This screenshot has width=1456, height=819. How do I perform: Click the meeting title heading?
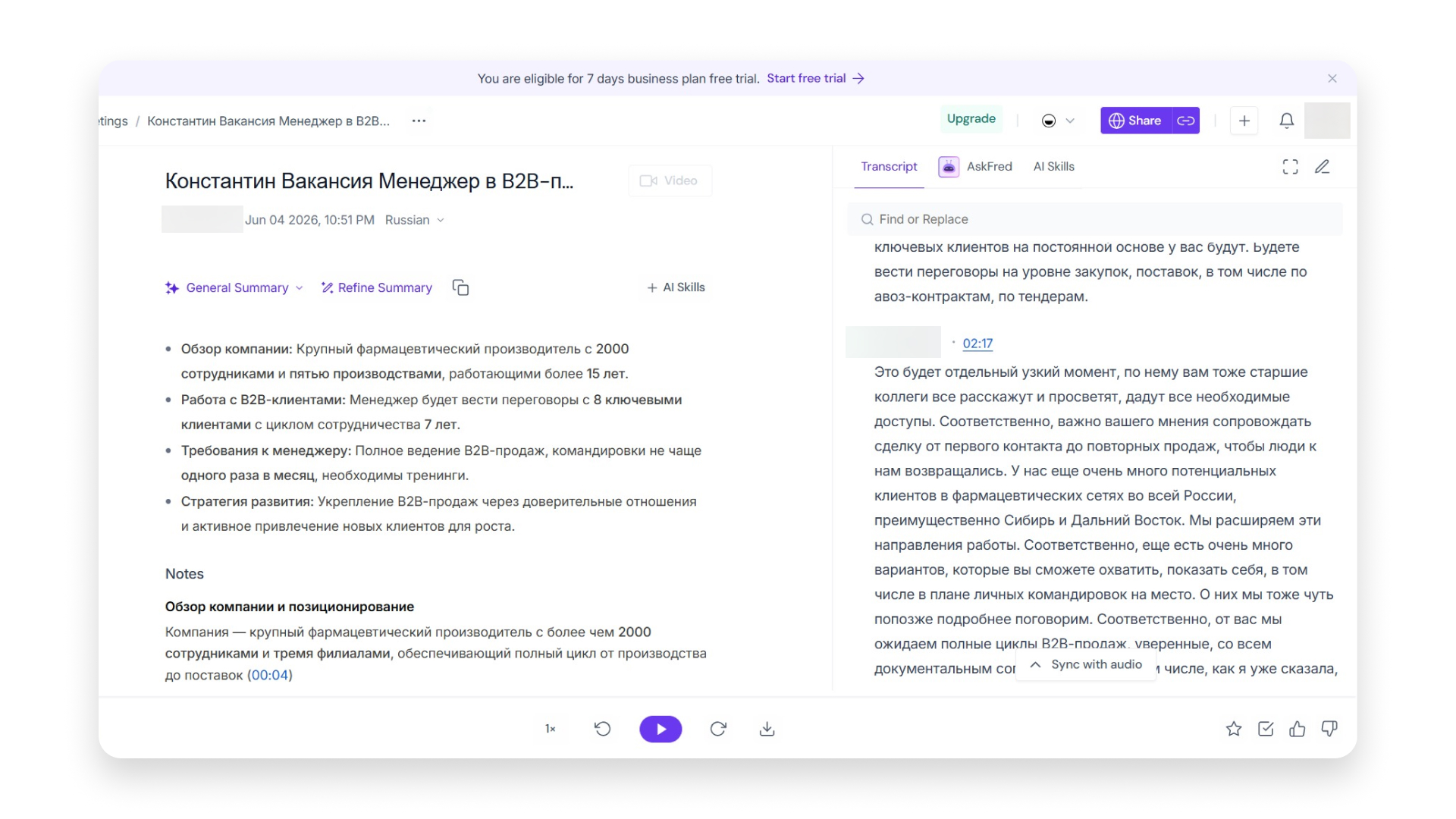point(369,181)
